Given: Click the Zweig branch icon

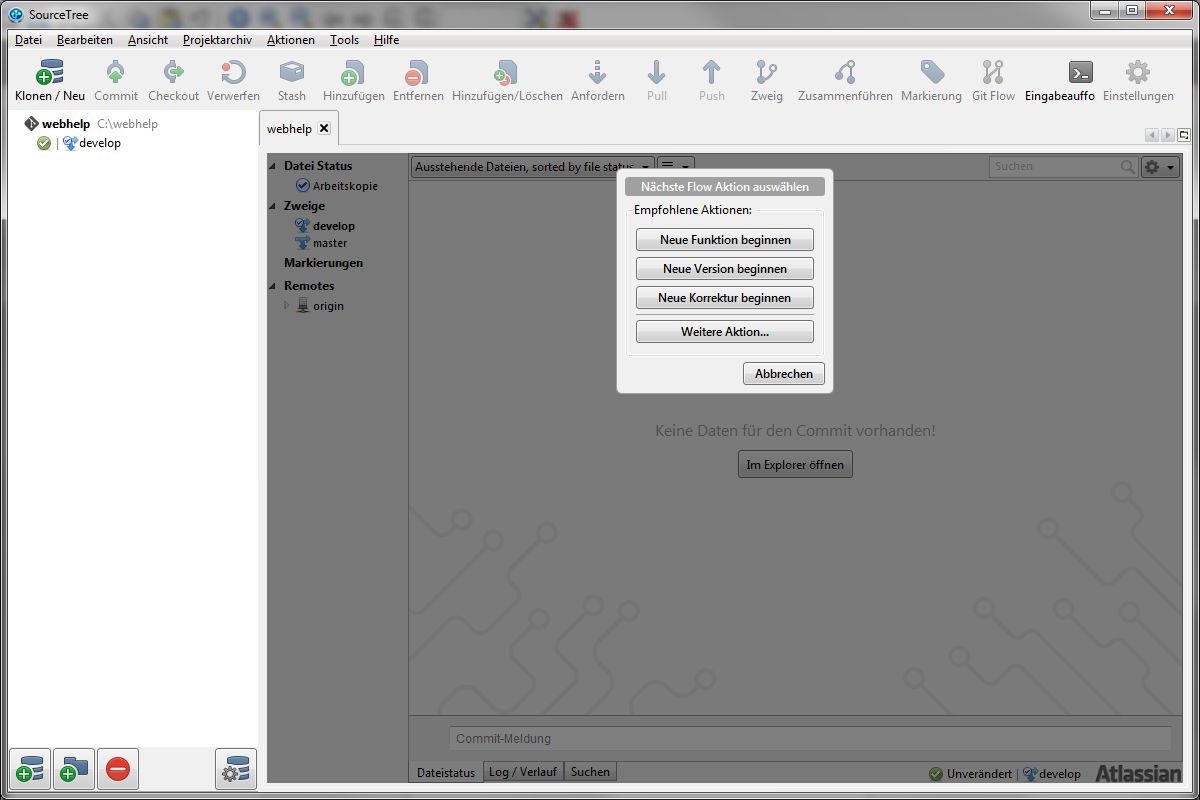Looking at the screenshot, I should click(x=767, y=74).
